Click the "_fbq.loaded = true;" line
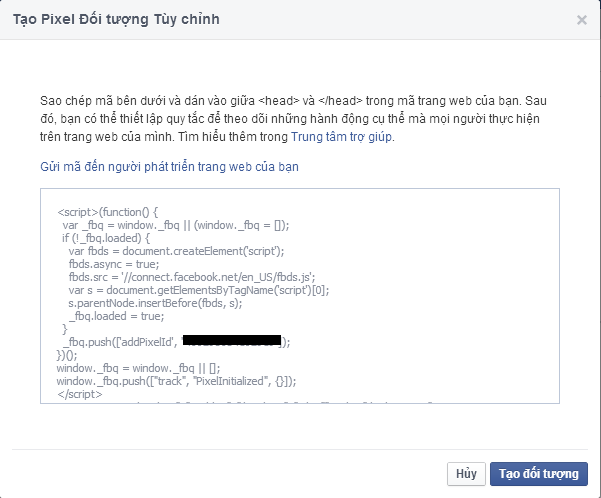 [117, 316]
